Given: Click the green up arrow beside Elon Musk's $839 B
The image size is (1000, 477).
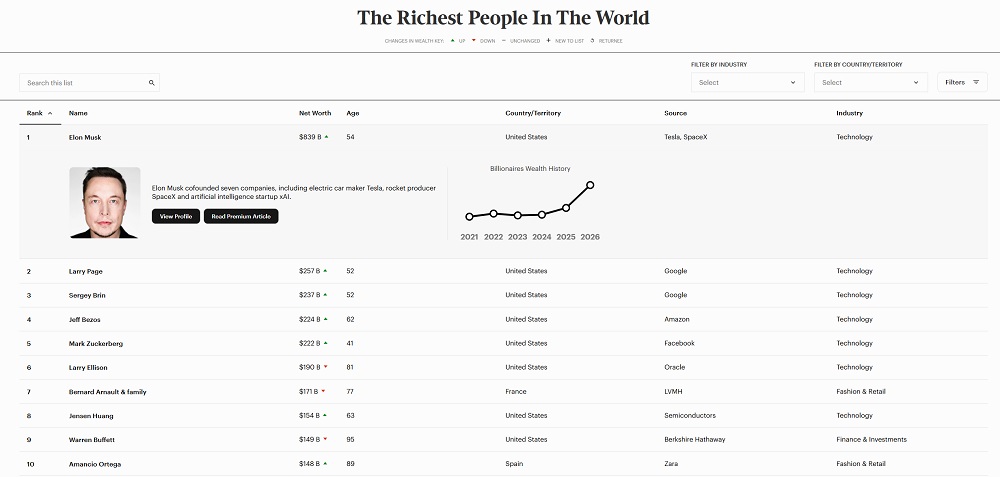Looking at the screenshot, I should [x=326, y=137].
